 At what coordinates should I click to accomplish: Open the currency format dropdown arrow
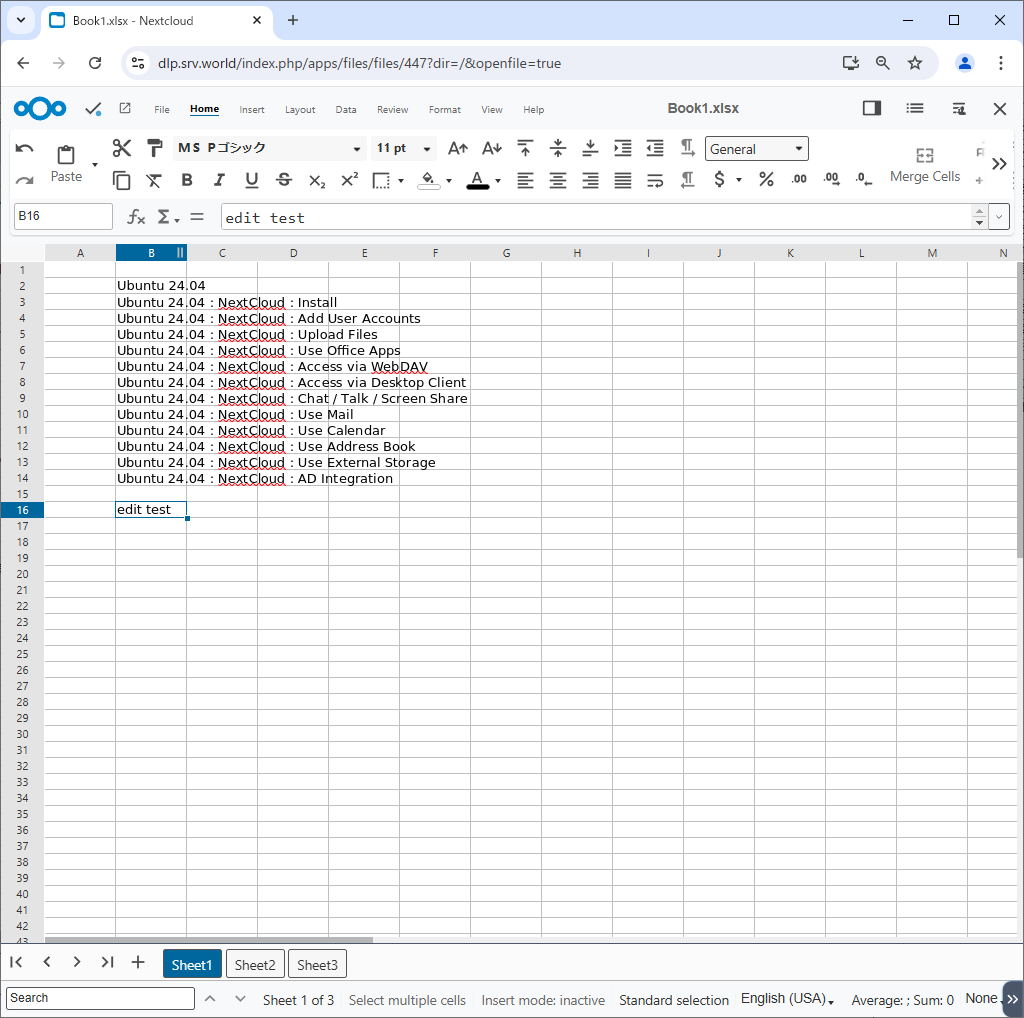click(x=739, y=180)
